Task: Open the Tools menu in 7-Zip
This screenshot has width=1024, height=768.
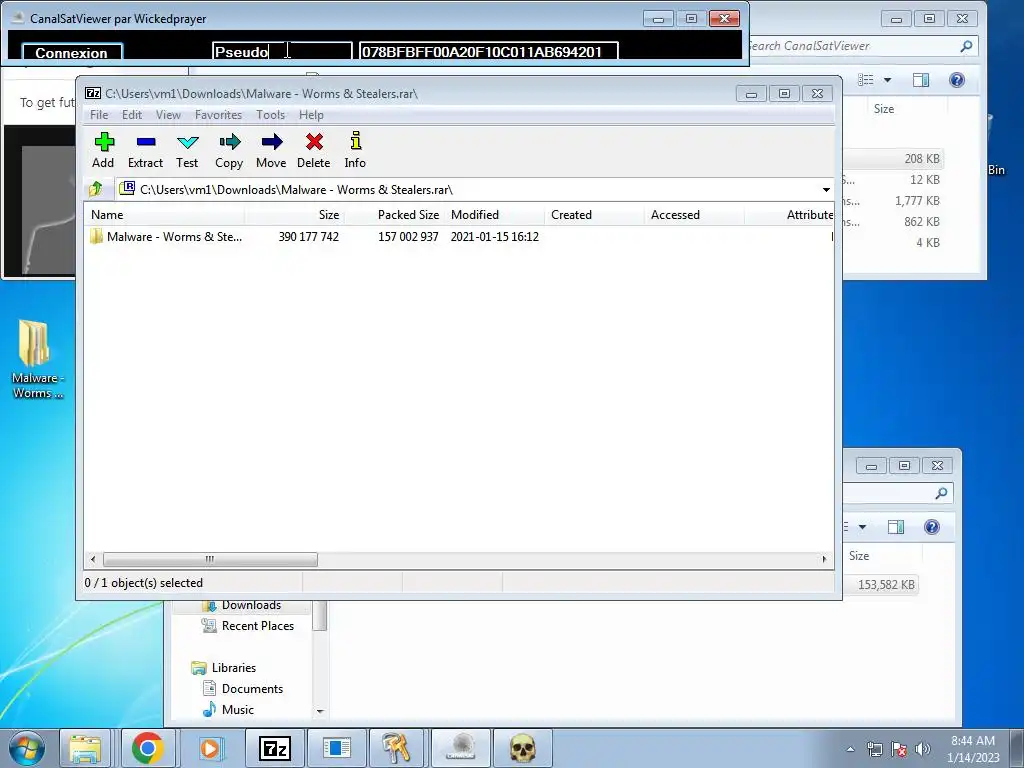Action: 270,115
